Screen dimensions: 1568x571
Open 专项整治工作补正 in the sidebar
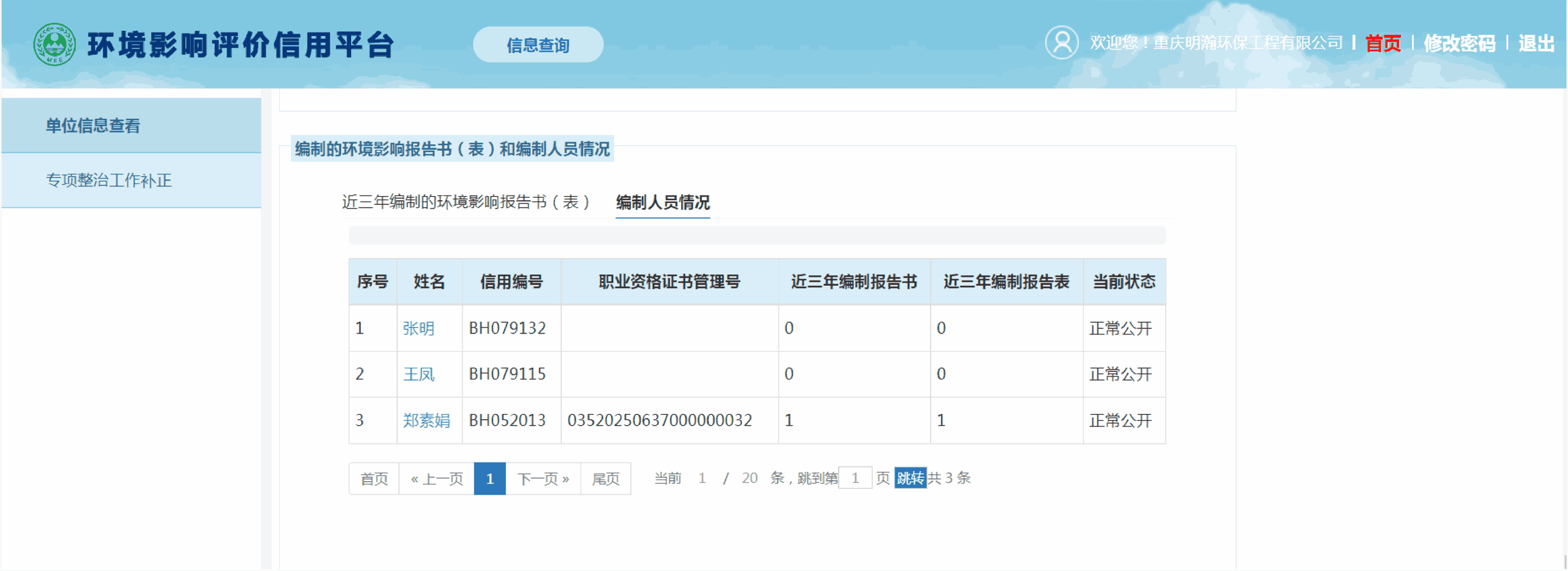tap(109, 180)
